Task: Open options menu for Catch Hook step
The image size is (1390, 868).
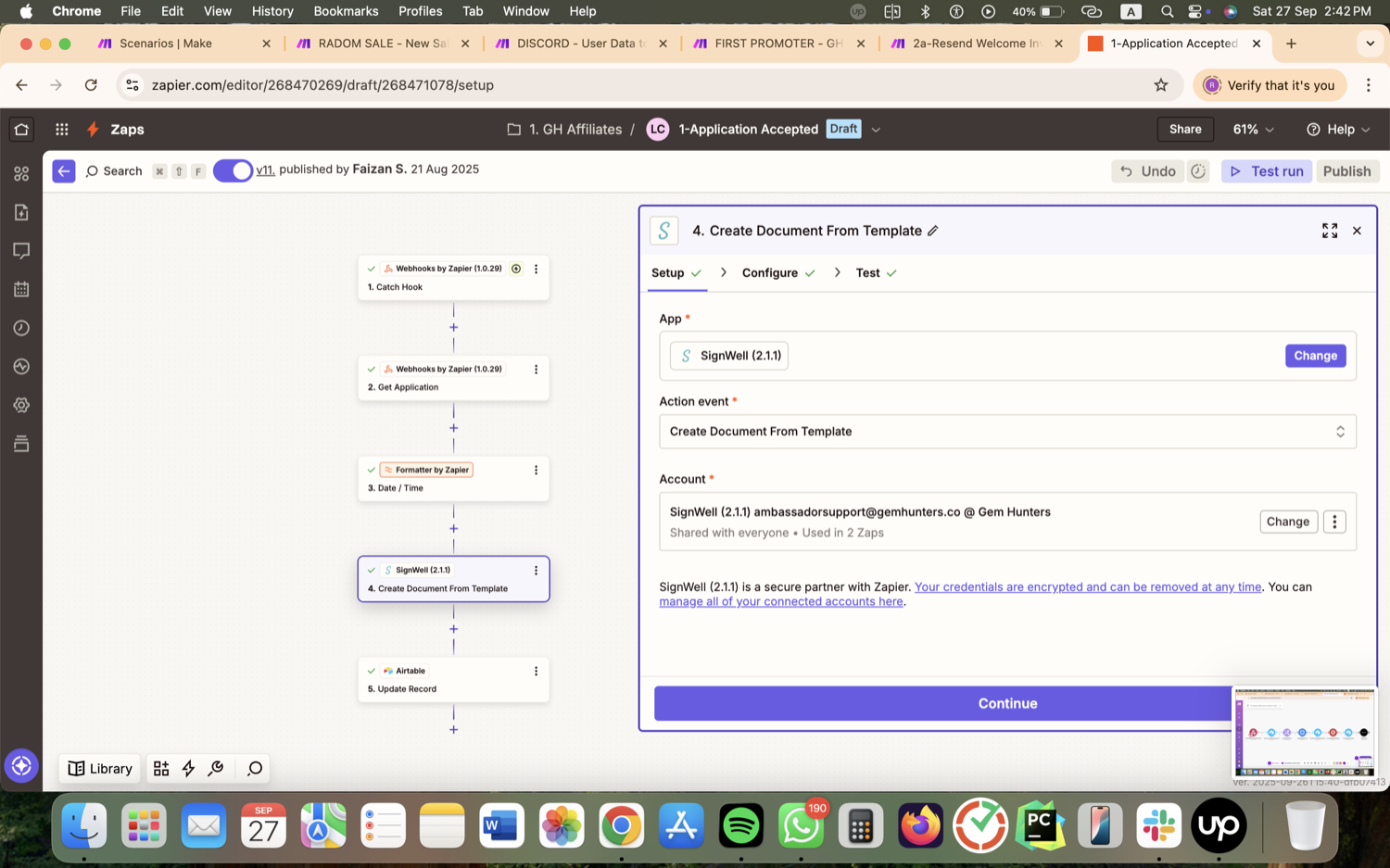Action: point(536,269)
